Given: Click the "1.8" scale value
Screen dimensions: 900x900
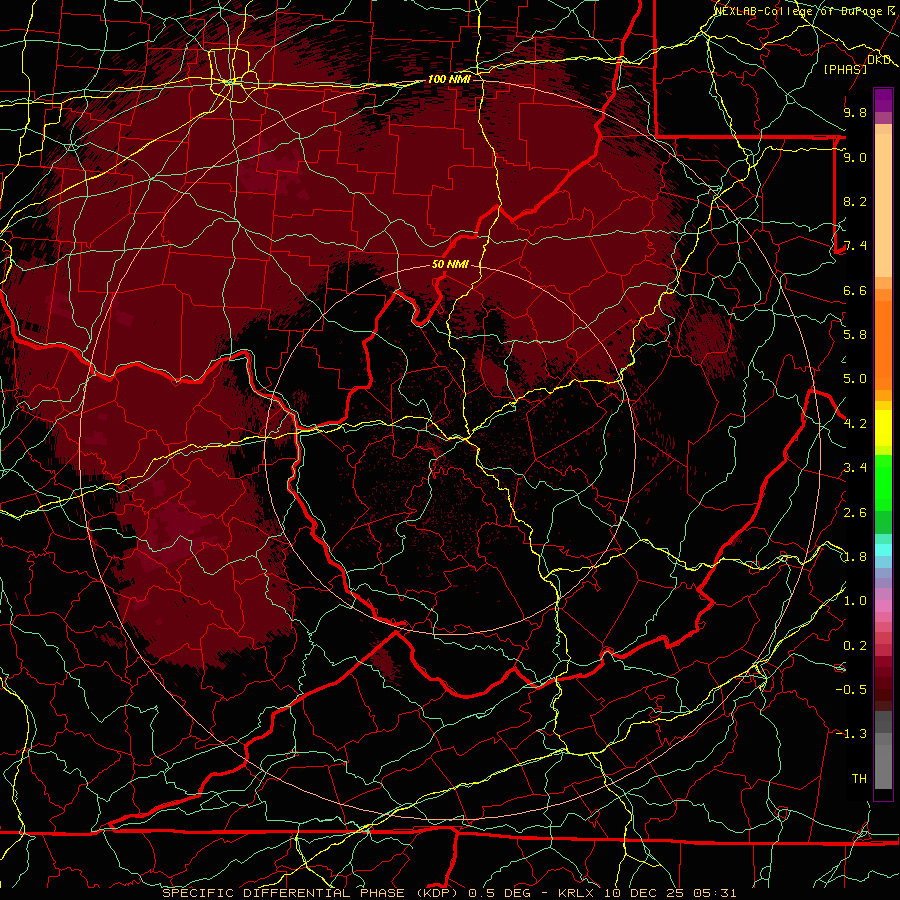Looking at the screenshot, I should pyautogui.click(x=855, y=557).
